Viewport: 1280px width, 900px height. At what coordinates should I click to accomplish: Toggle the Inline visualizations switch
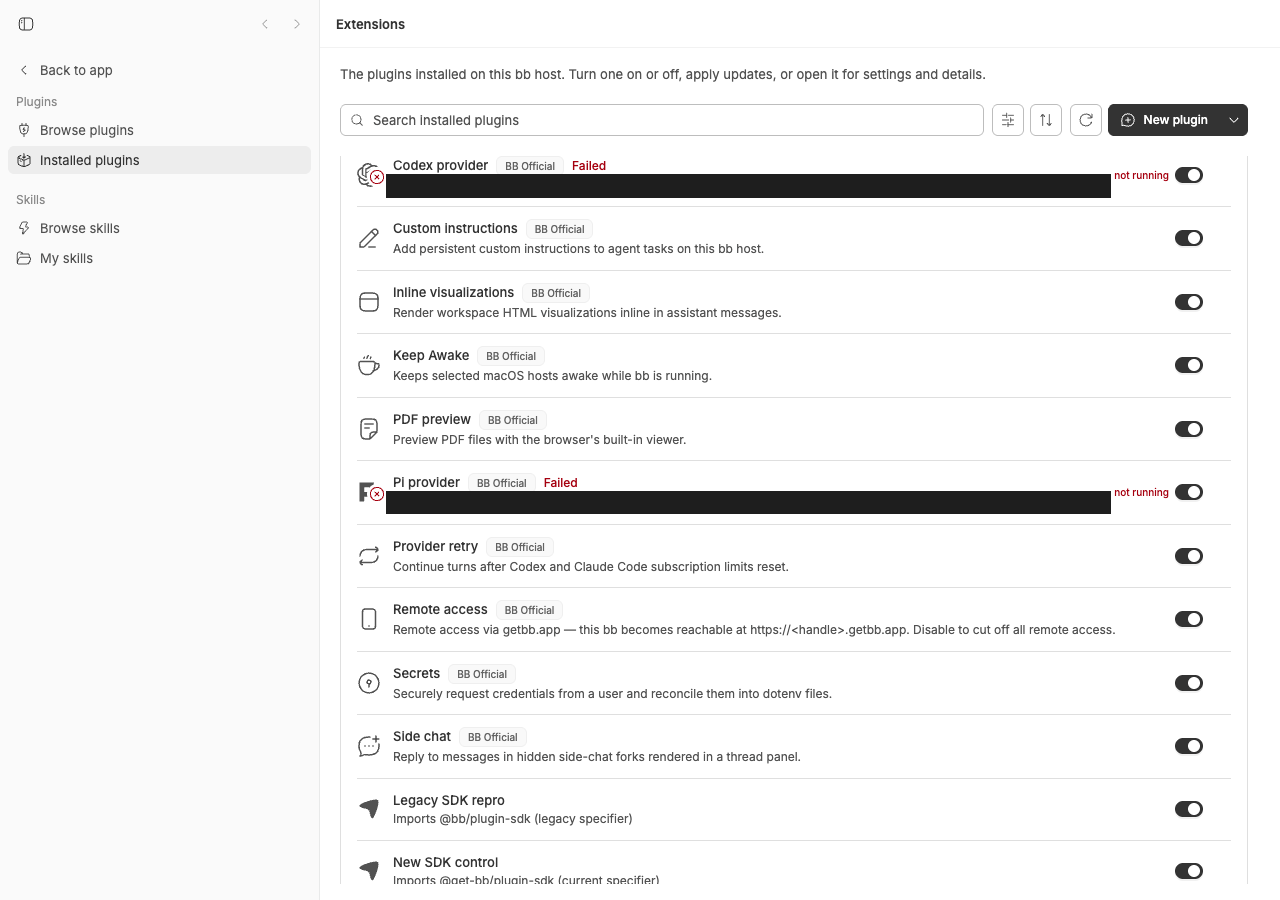pyautogui.click(x=1189, y=302)
